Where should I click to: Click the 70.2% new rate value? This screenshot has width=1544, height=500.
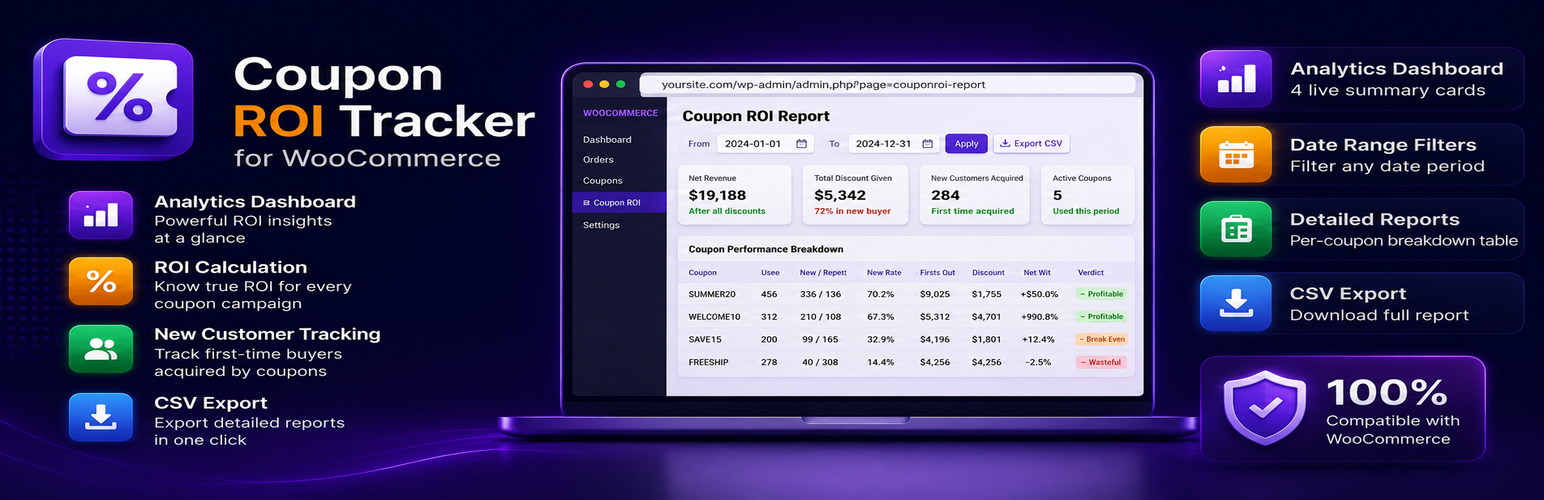[880, 294]
